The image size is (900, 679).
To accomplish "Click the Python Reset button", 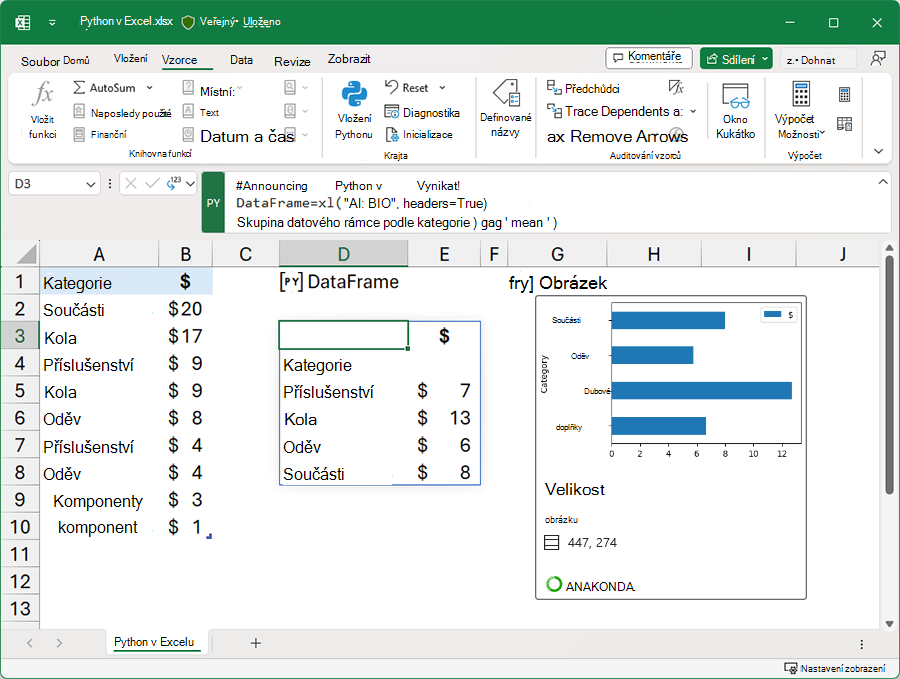I will [407, 88].
